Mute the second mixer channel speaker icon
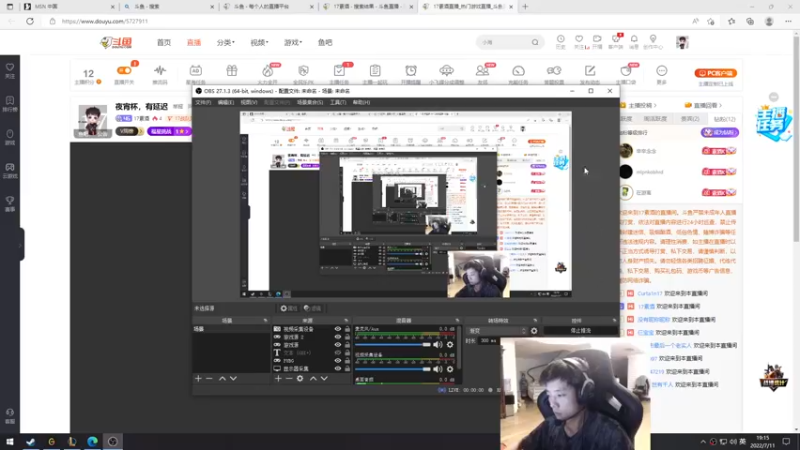Screen dimensions: 800x450 tap(438, 369)
